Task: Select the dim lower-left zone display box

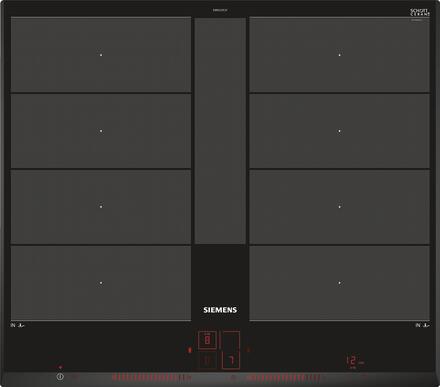Action: pos(207,360)
